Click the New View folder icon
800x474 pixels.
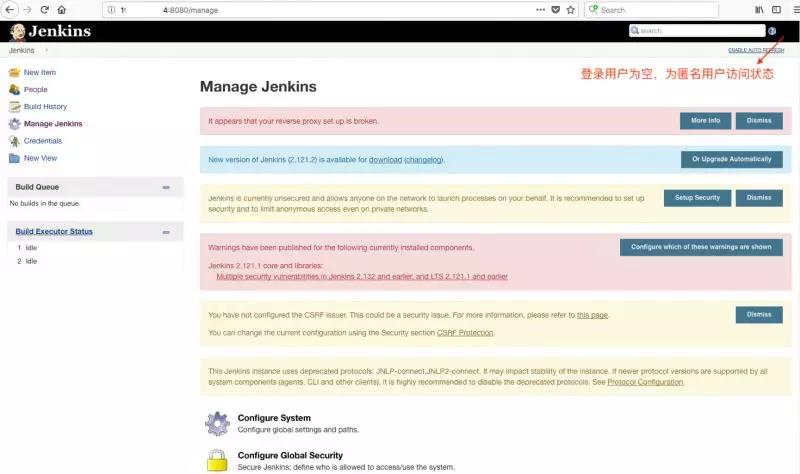click(14, 158)
